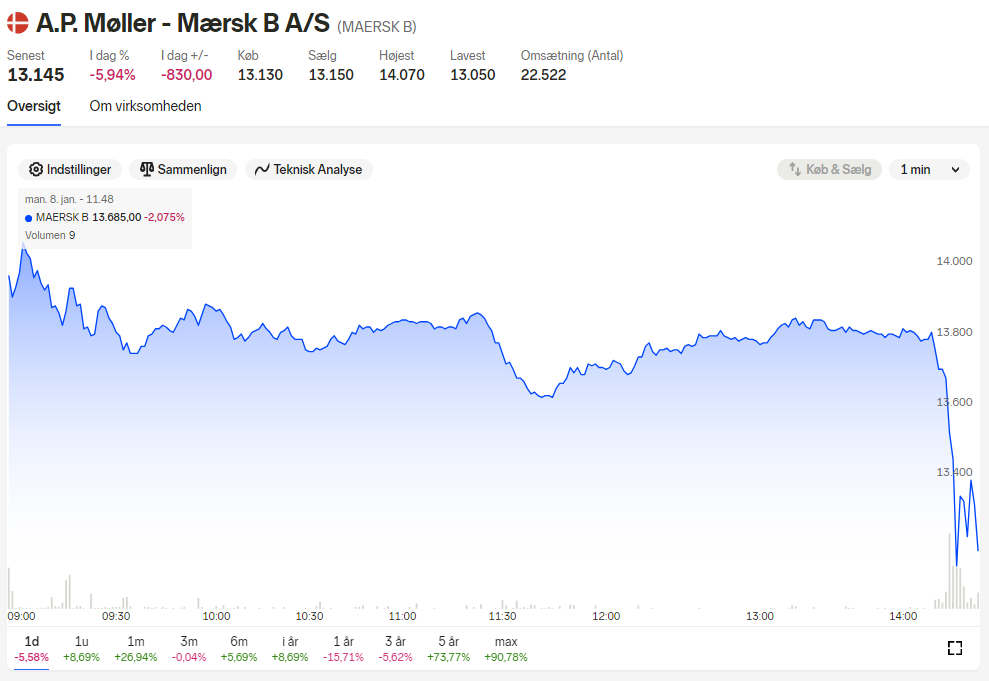Click the Omsætning value 22.522
Screen dimensions: 989x681
(x=544, y=75)
